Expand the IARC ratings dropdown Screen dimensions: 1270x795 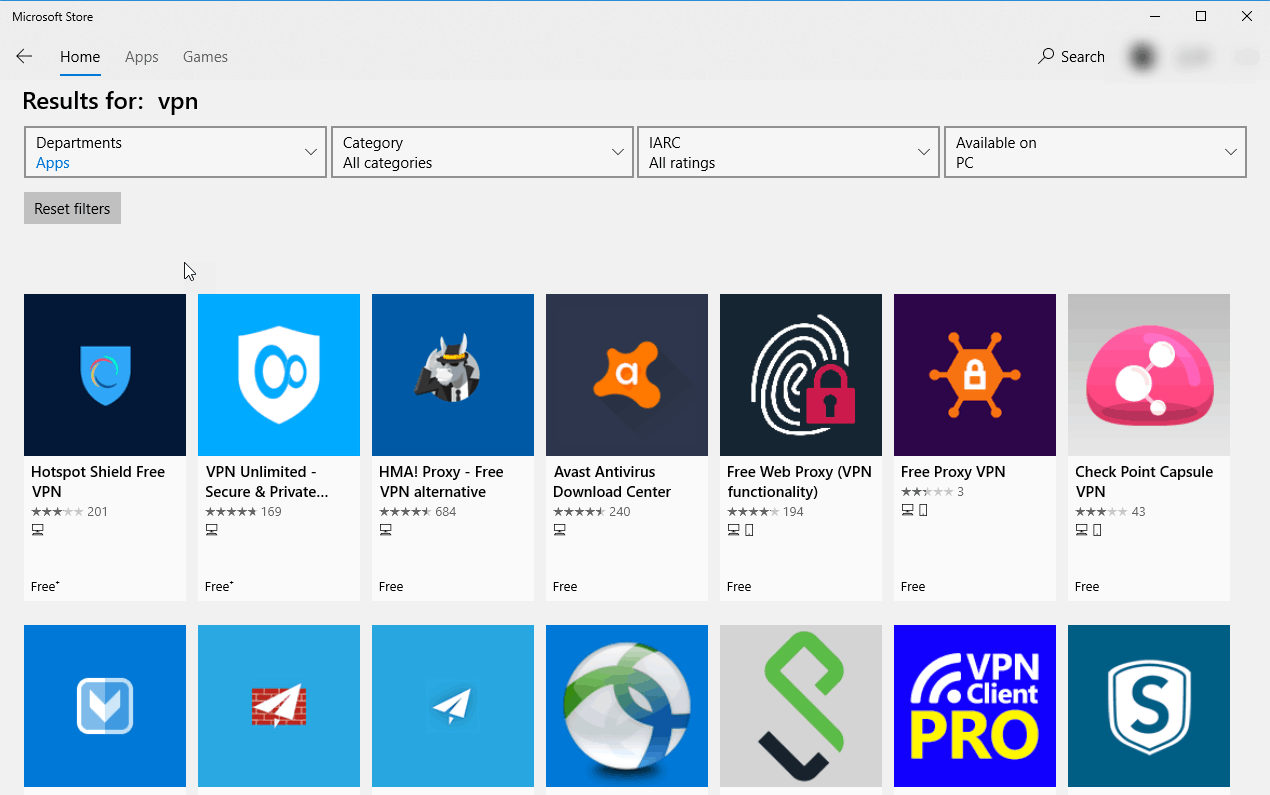pos(788,152)
